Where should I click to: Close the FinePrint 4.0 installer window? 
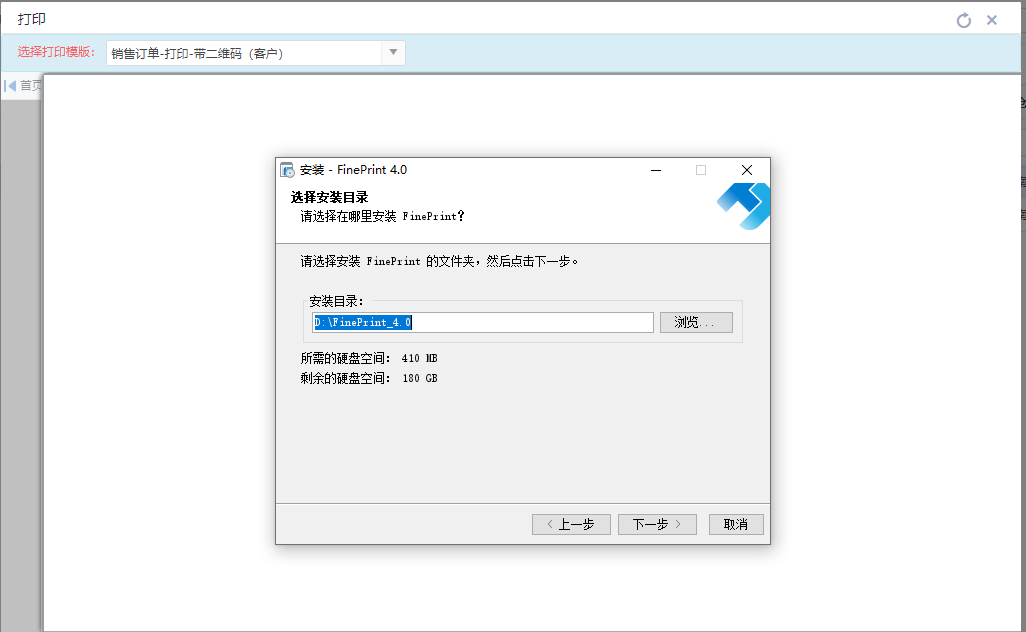click(747, 170)
